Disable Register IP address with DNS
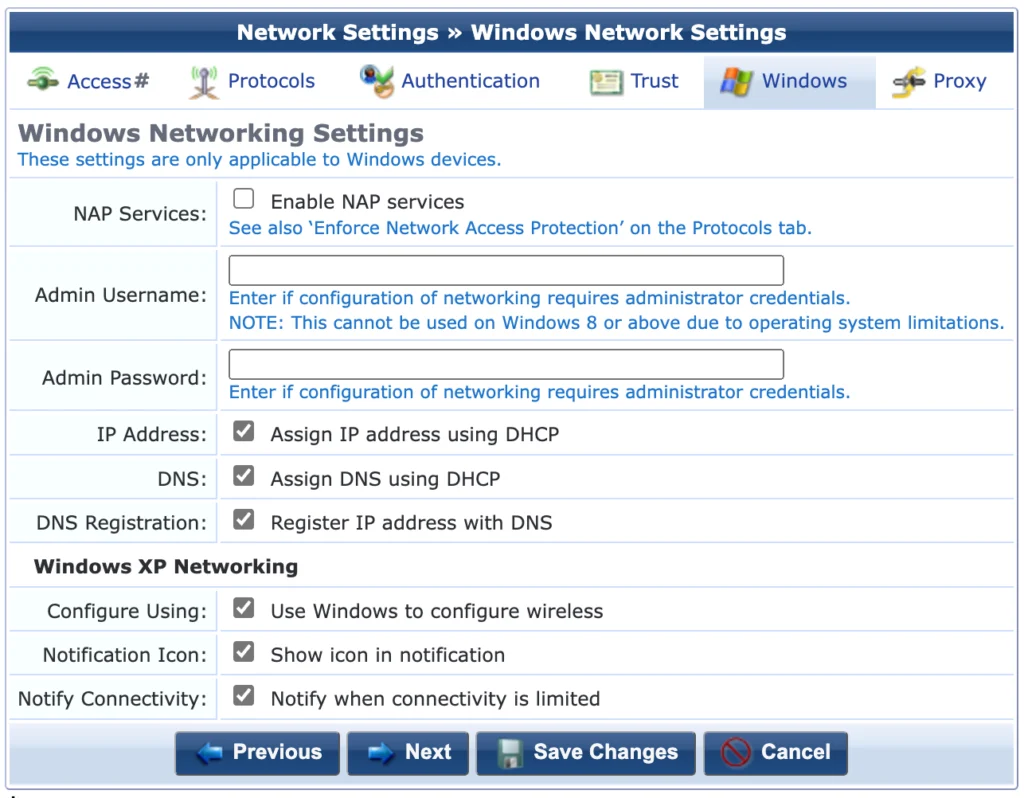Viewport: 1024px width, 798px height. point(243,521)
